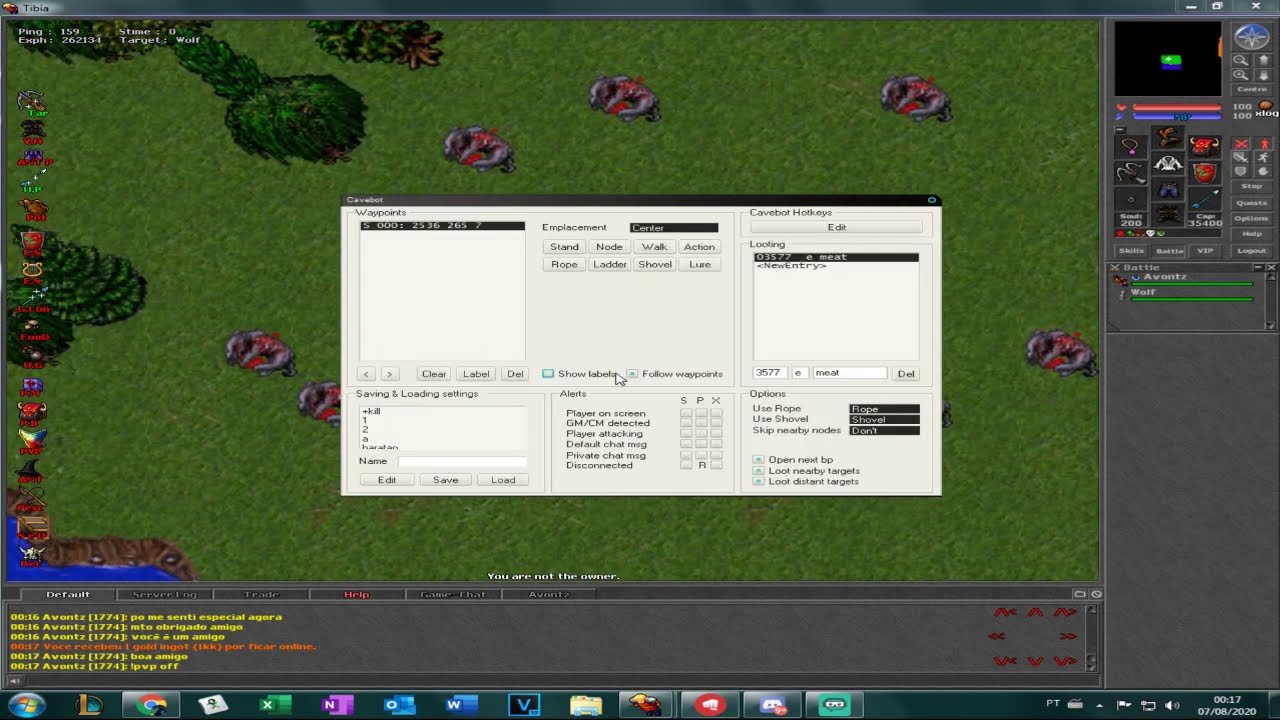Click the settings Name input field
Image resolution: width=1280 pixels, height=720 pixels.
coord(462,461)
